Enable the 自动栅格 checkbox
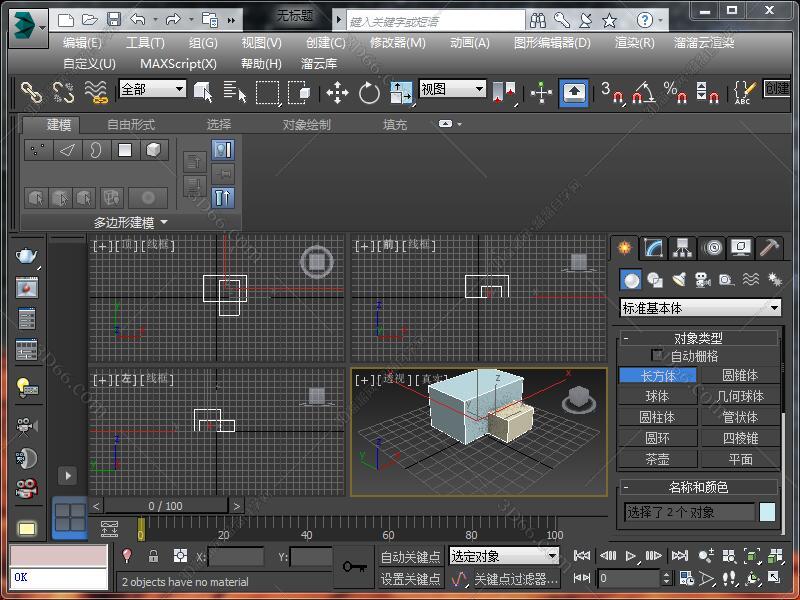This screenshot has width=800, height=600. pyautogui.click(x=657, y=355)
